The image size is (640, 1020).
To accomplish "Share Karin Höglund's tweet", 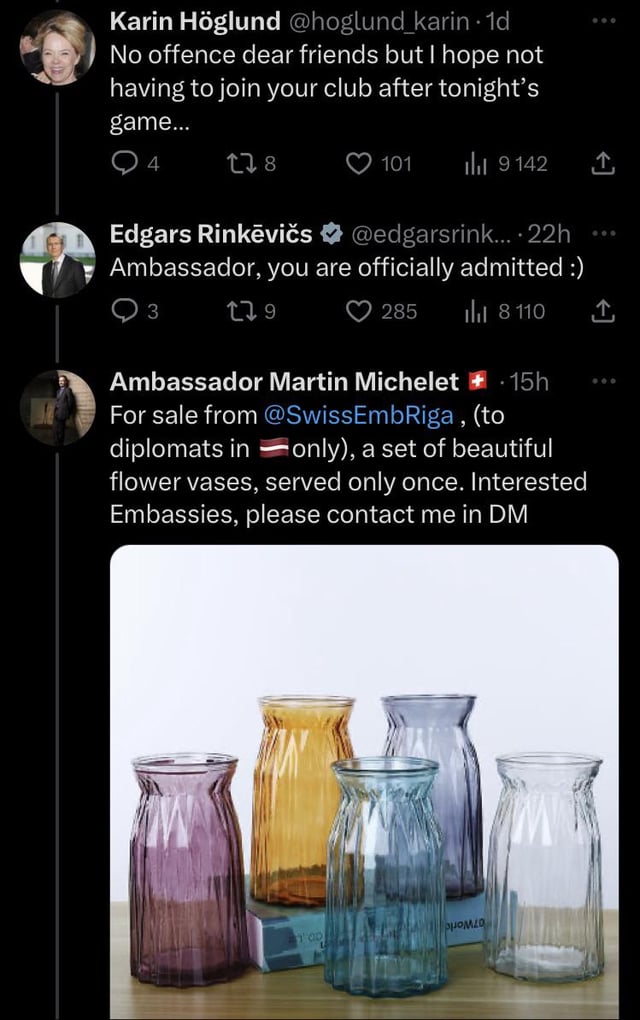I will click(x=603, y=163).
